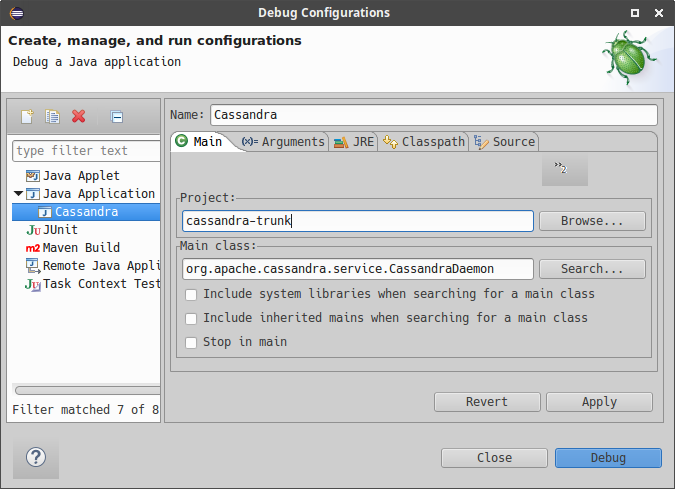Viewport: 675px width, 489px height.
Task: Click Browse to choose a project
Action: tap(592, 221)
